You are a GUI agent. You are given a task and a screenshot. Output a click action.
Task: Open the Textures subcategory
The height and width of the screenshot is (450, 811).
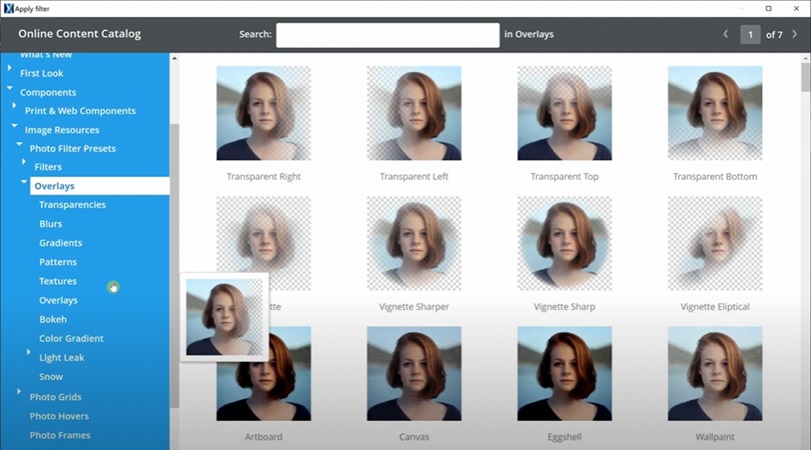58,281
